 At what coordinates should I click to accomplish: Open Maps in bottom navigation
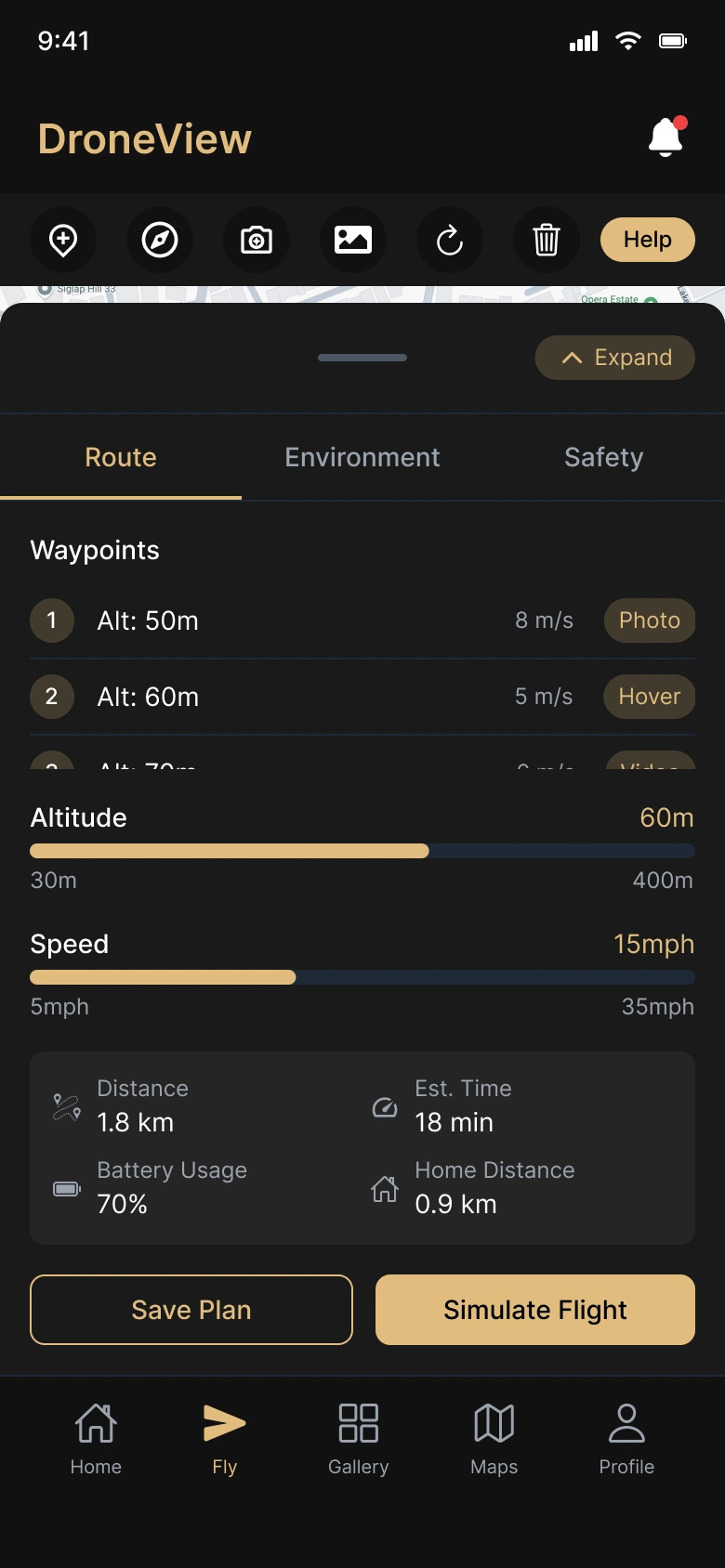tap(494, 1438)
